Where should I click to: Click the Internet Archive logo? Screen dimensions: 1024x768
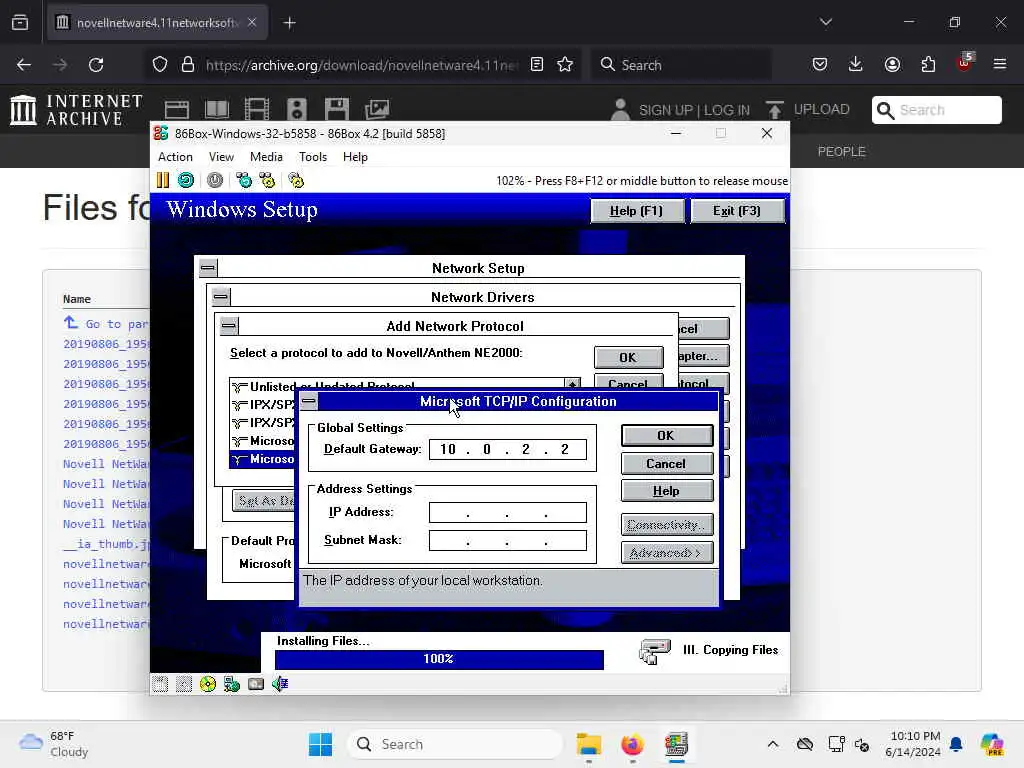pos(76,109)
